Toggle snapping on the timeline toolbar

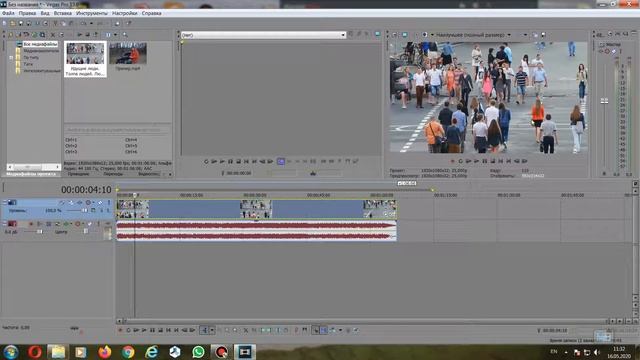click(x=315, y=330)
